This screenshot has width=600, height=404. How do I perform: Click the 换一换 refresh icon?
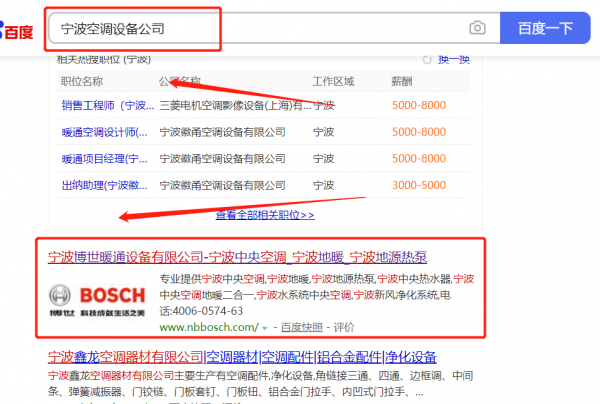click(x=428, y=60)
